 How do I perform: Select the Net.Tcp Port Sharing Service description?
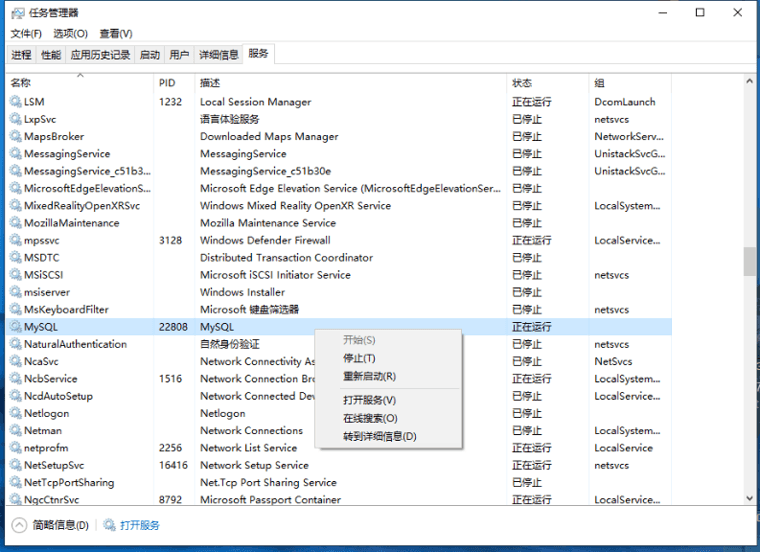pos(268,483)
